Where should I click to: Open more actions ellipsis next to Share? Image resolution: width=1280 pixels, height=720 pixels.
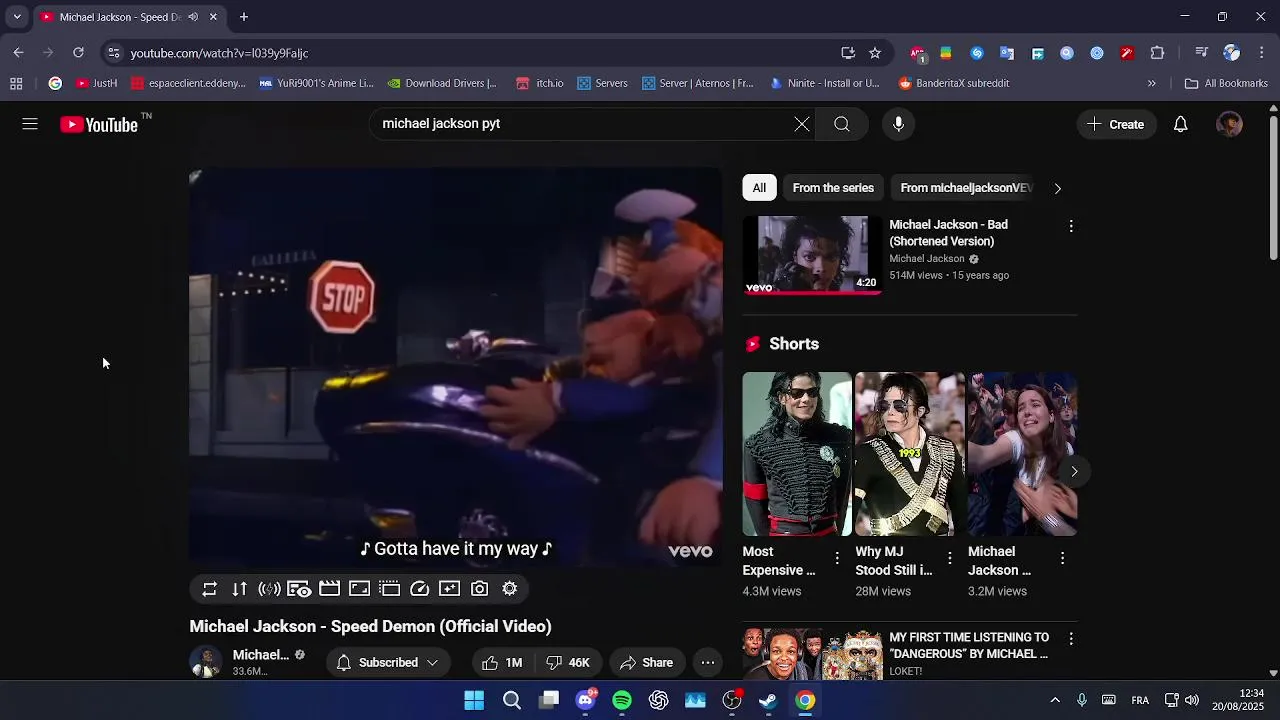(x=708, y=663)
